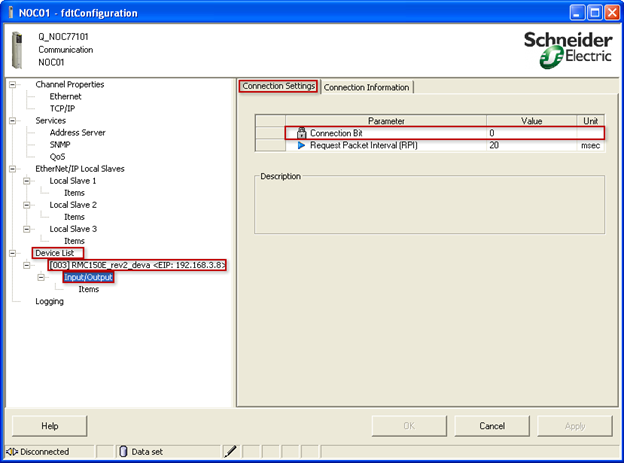Open the Connection Information tab
Screen dimensions: 624x463
(x=367, y=87)
